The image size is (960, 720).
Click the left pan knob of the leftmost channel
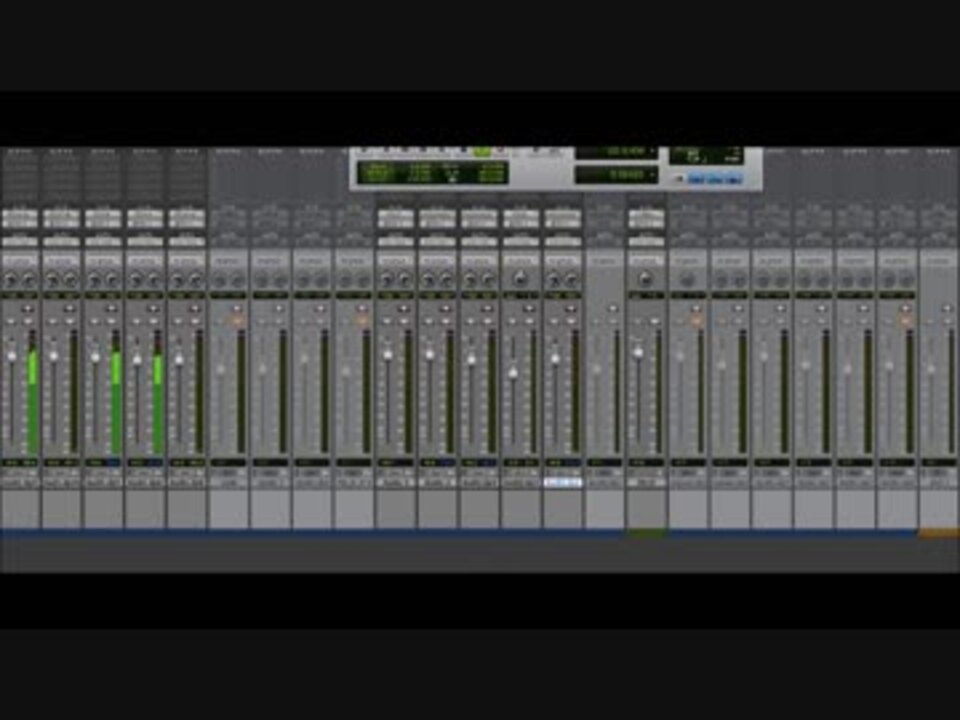[11, 280]
